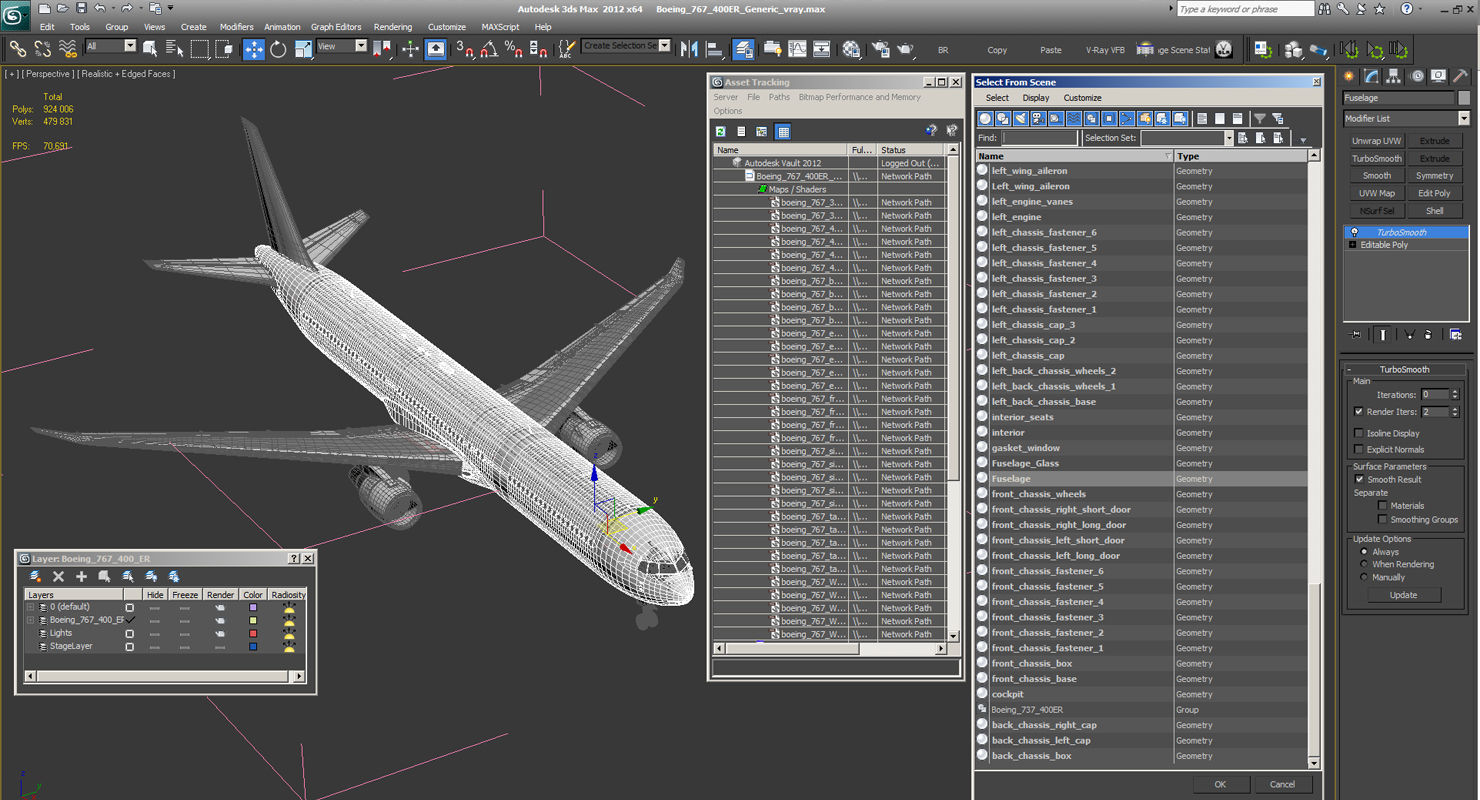Activate Bind to Space Warp tool
The image size is (1480, 800).
pos(68,48)
